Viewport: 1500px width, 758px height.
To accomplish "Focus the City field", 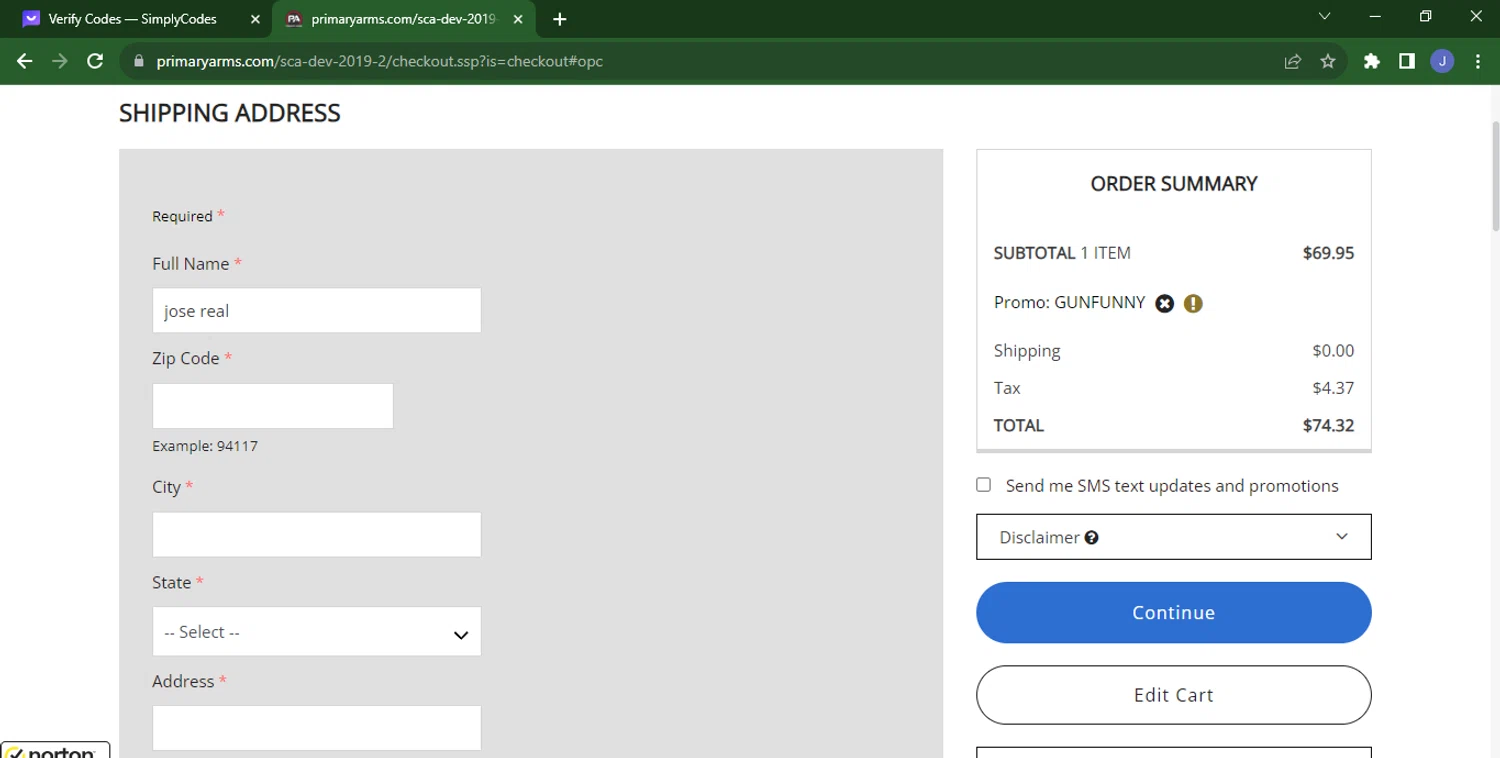I will [317, 535].
